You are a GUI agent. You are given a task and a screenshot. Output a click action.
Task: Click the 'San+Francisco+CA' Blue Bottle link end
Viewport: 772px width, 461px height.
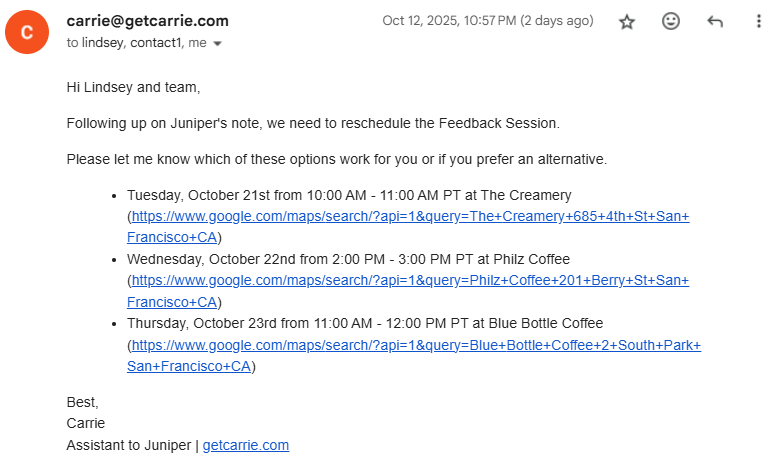click(188, 366)
